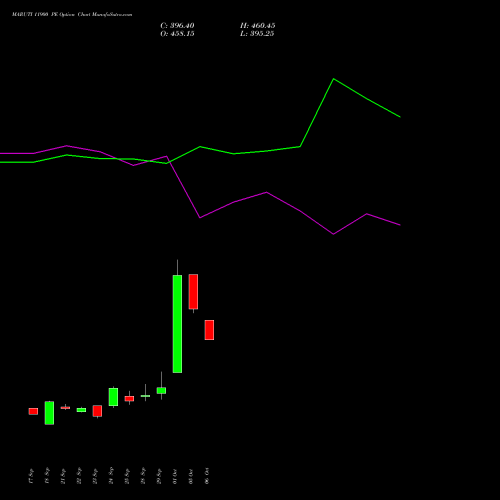
Task: Click the small green candle above 22 Sep
Action: point(81,410)
